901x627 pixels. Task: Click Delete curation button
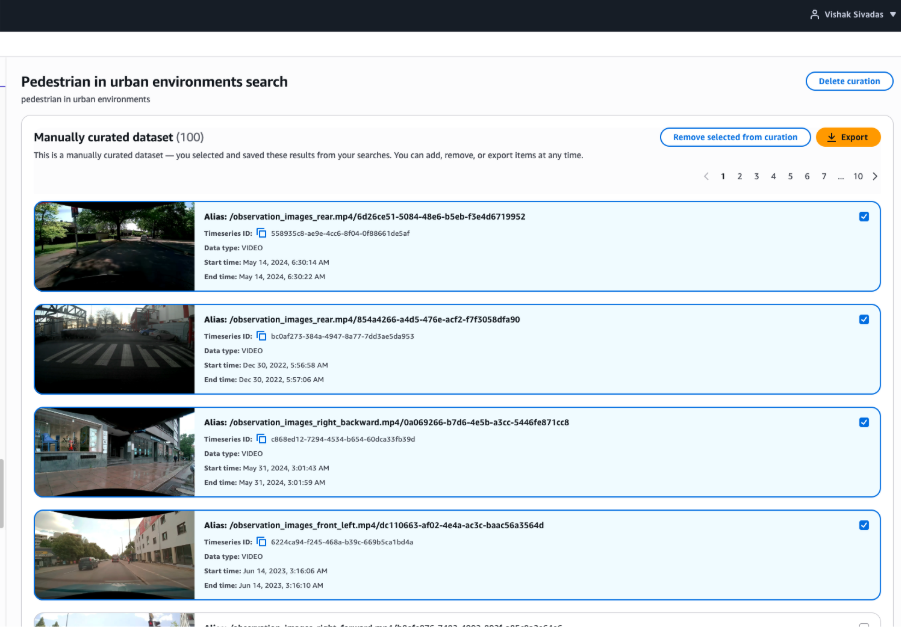click(849, 82)
